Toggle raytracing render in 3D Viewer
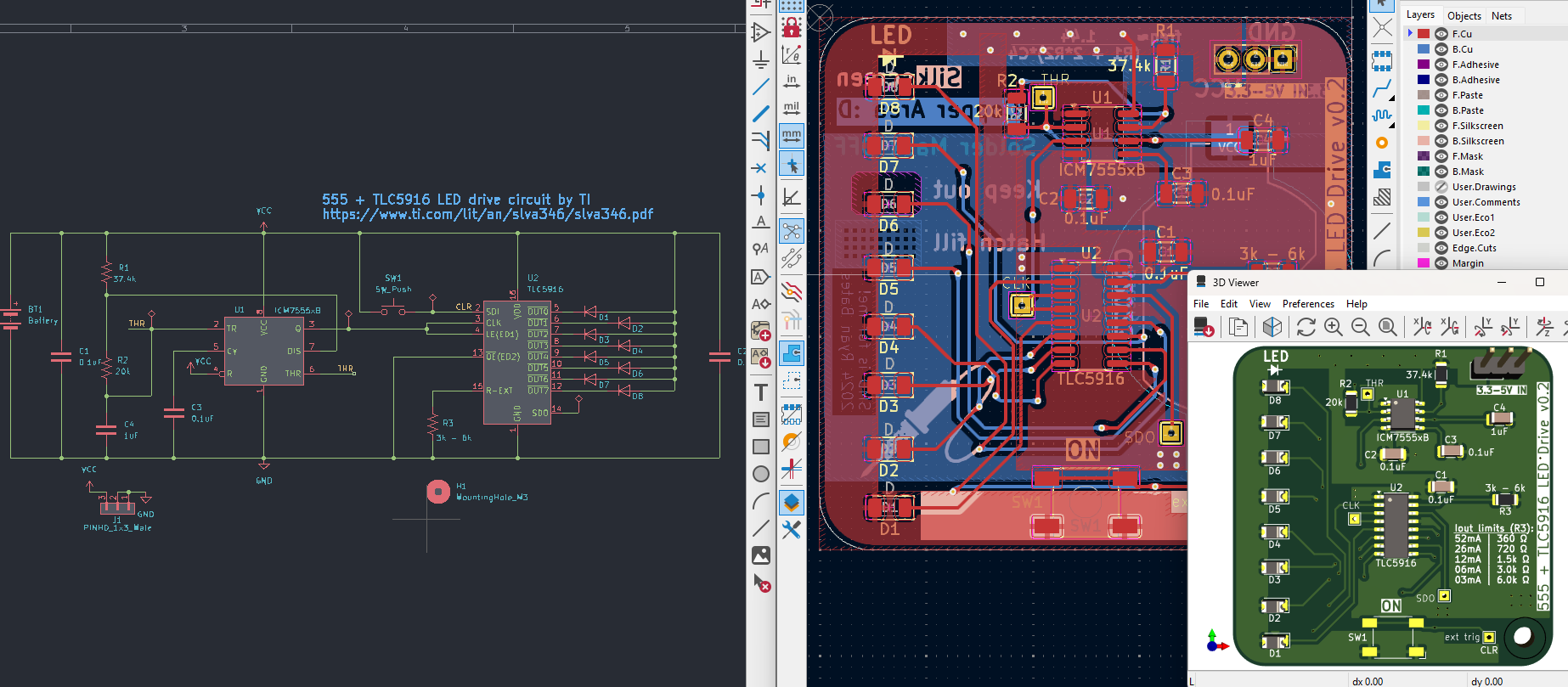Image resolution: width=1568 pixels, height=687 pixels. [x=1272, y=327]
